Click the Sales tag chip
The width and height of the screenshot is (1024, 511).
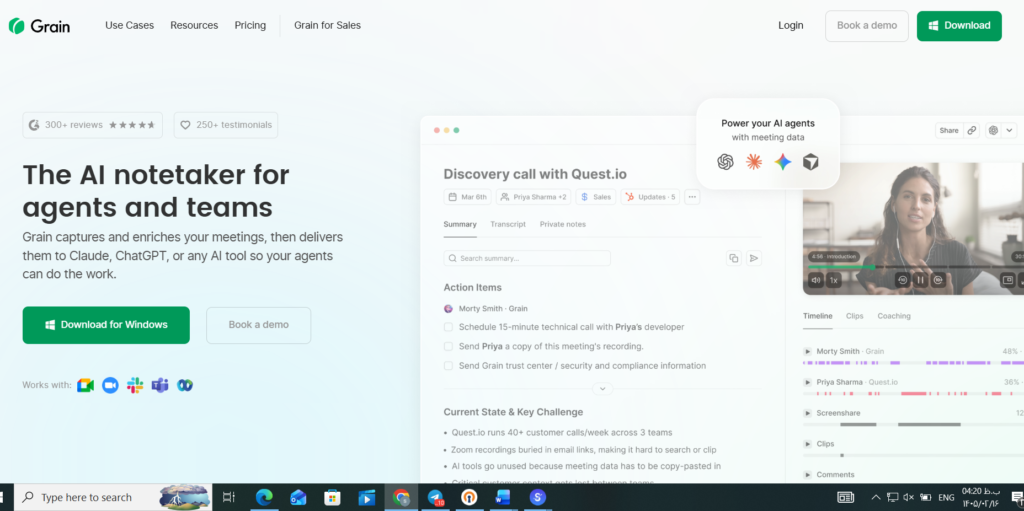[596, 197]
